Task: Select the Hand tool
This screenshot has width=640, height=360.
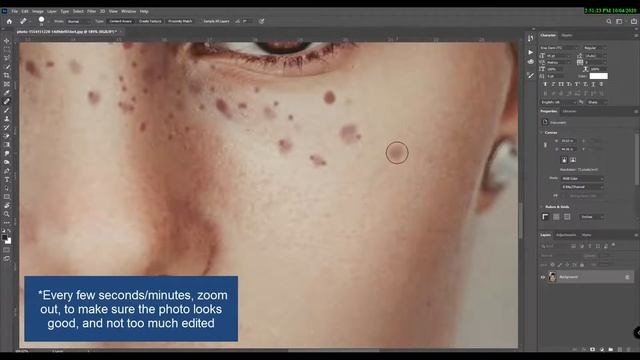Action: [7, 205]
